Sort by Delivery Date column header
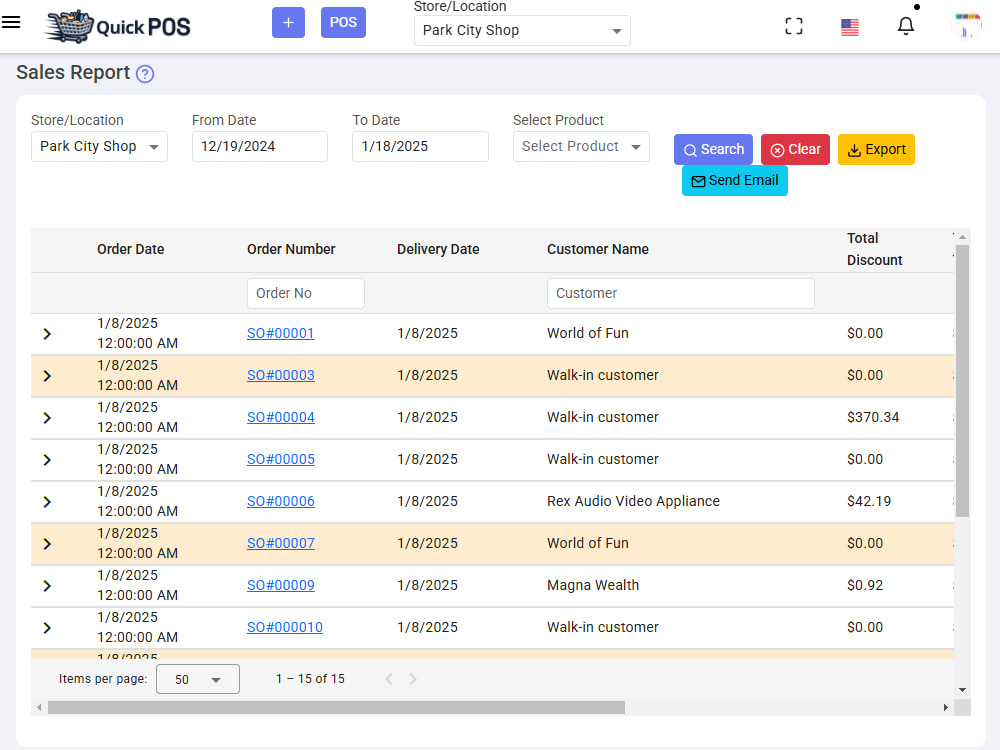Image resolution: width=1000 pixels, height=750 pixels. [438, 249]
